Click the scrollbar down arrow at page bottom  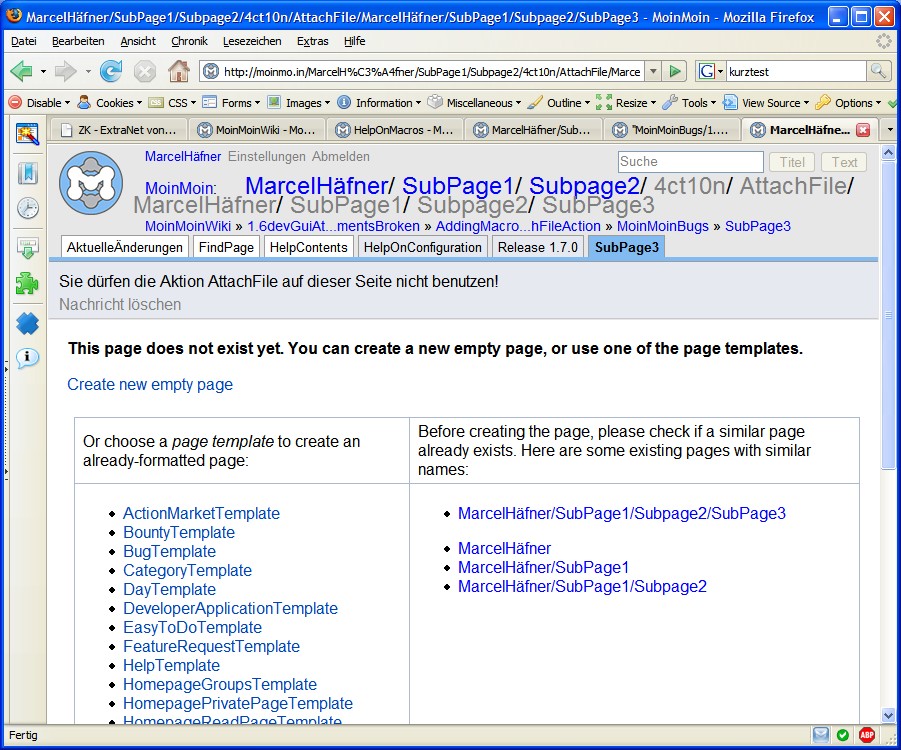[888, 715]
